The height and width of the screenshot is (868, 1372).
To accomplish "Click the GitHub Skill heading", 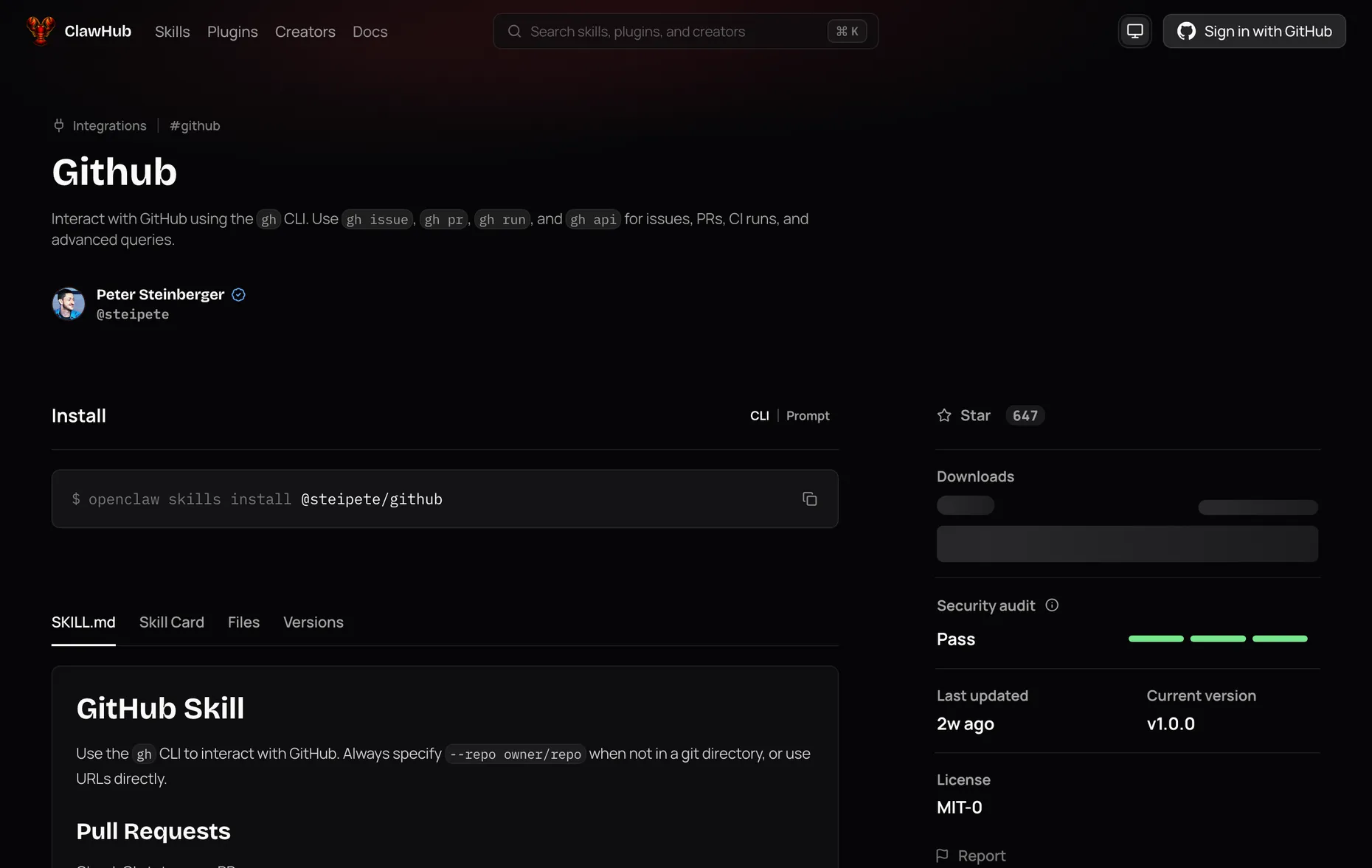I will [x=160, y=709].
